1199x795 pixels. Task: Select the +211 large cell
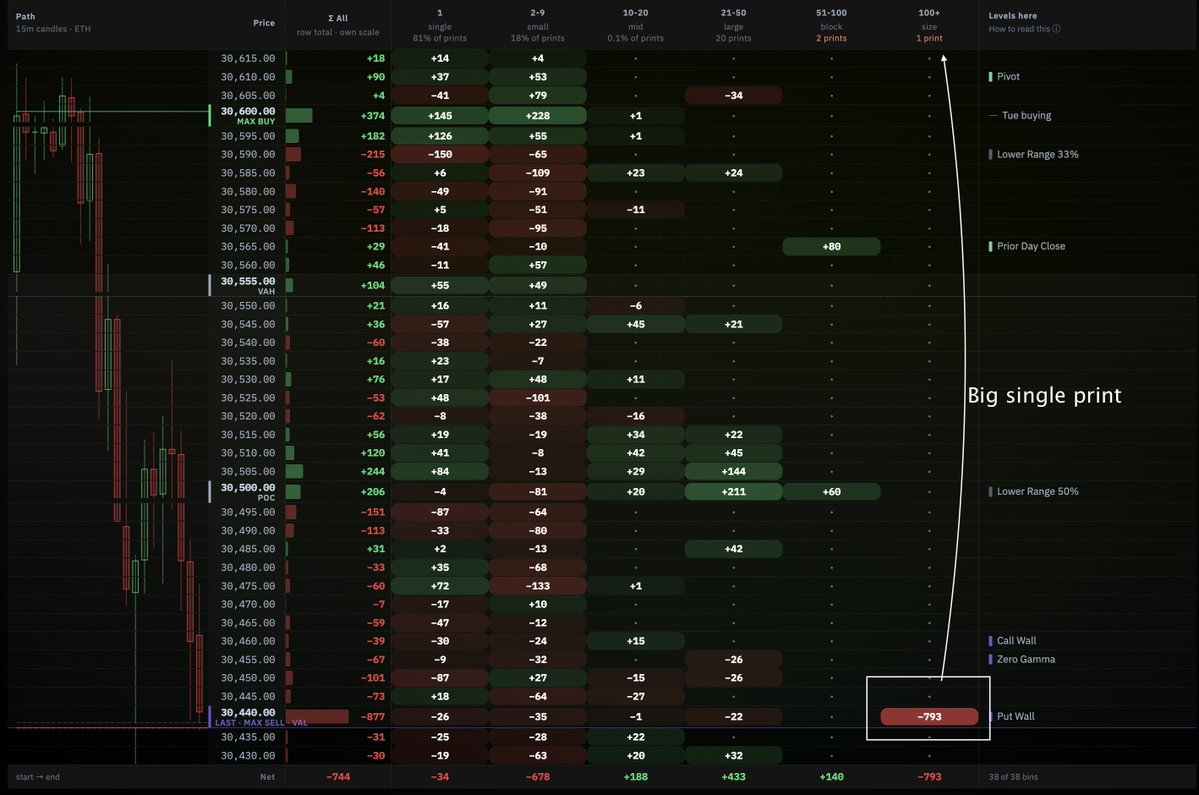(733, 492)
